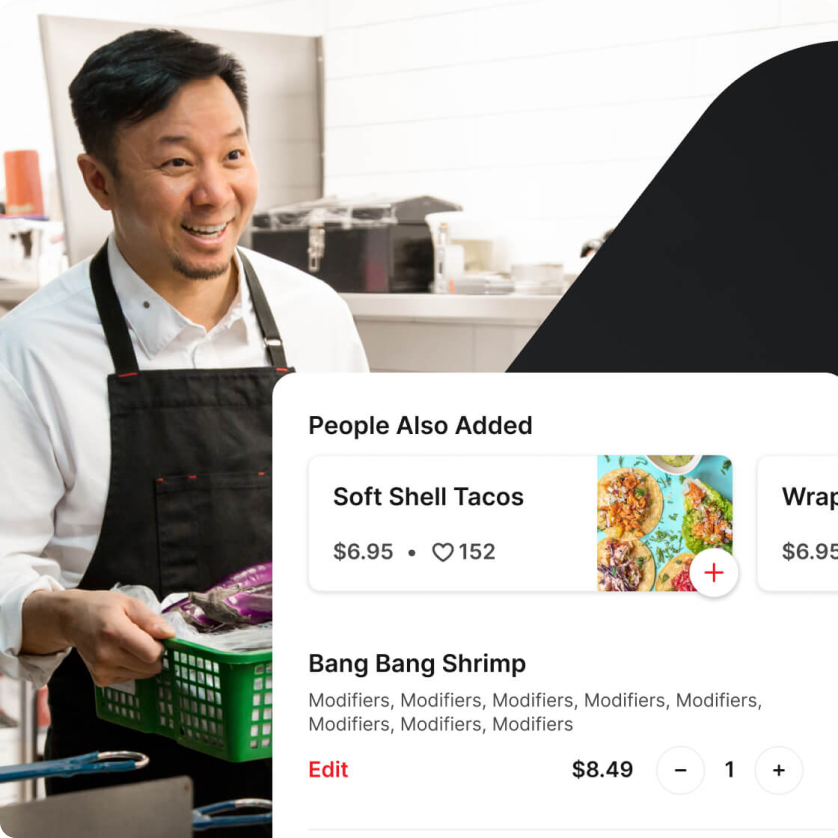Image resolution: width=838 pixels, height=838 pixels.
Task: Select the Bang Bang Shrimp item title
Action: pos(417,664)
